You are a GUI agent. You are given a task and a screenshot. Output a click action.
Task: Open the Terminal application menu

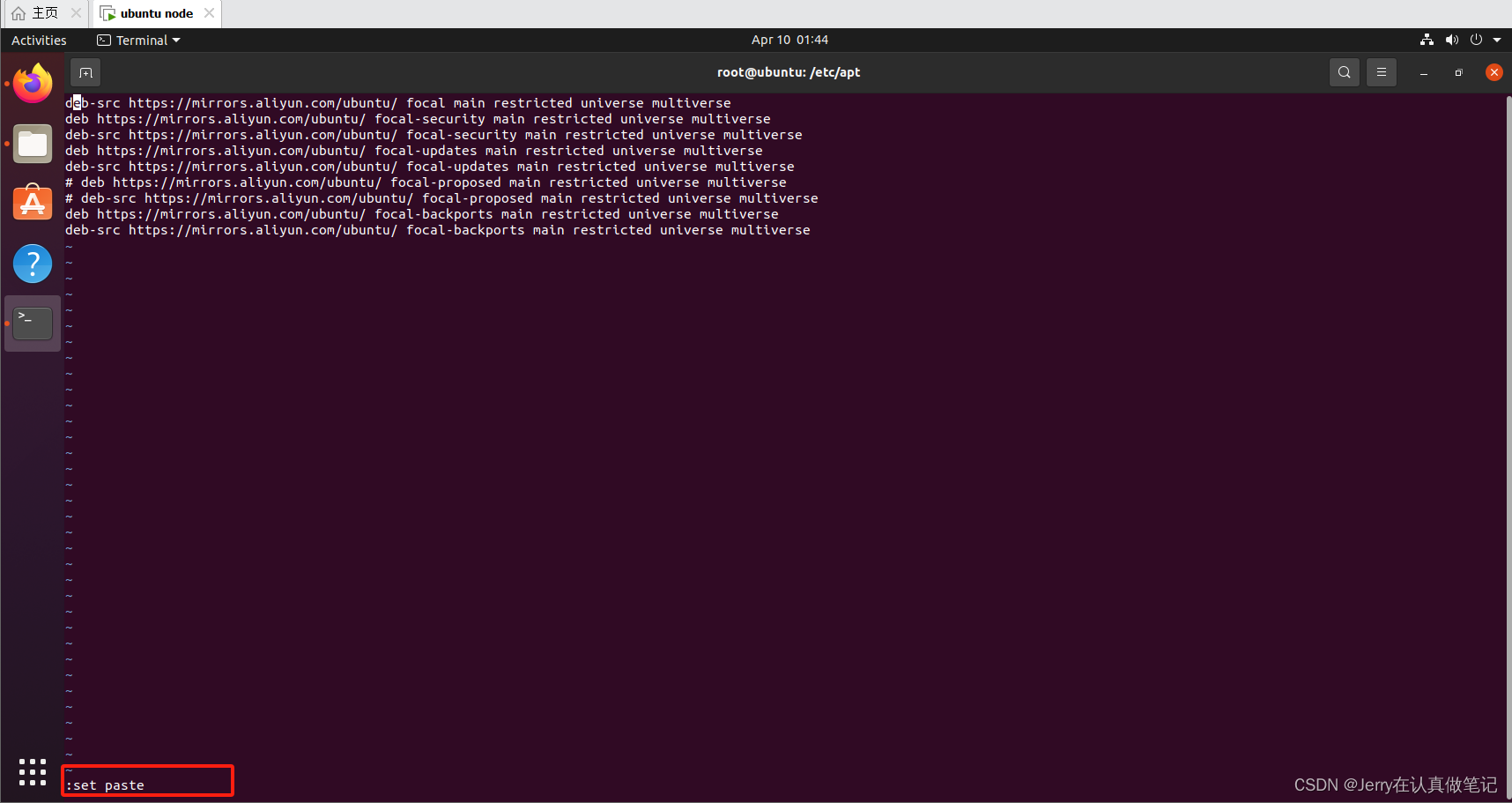pos(138,40)
